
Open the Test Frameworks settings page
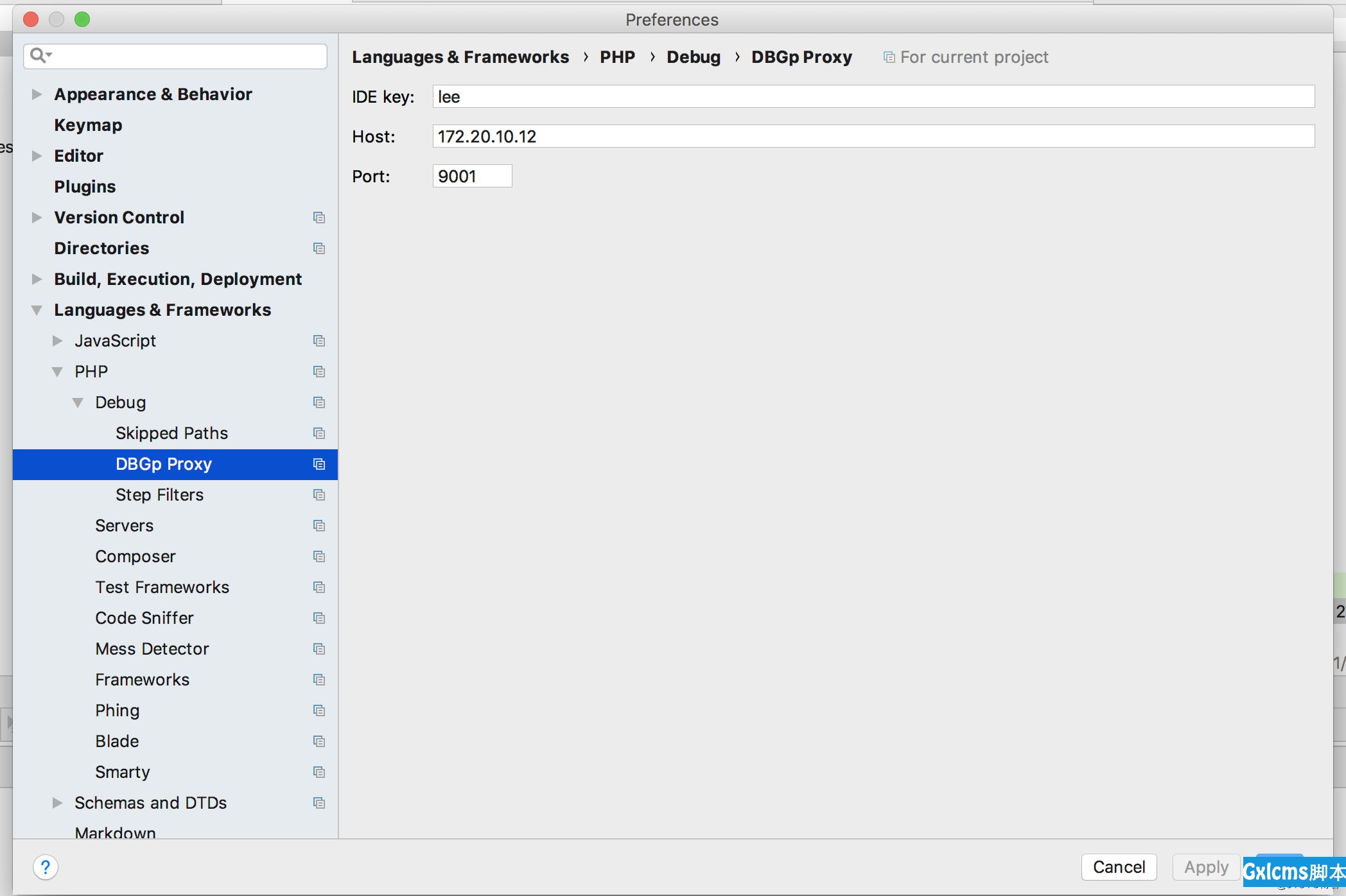coord(162,587)
